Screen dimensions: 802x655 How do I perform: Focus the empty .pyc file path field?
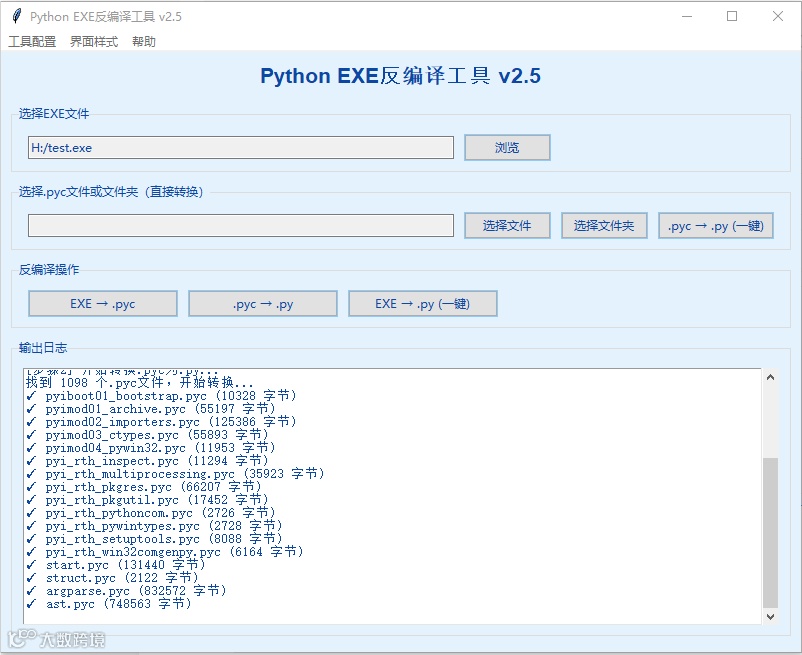pyautogui.click(x=241, y=225)
